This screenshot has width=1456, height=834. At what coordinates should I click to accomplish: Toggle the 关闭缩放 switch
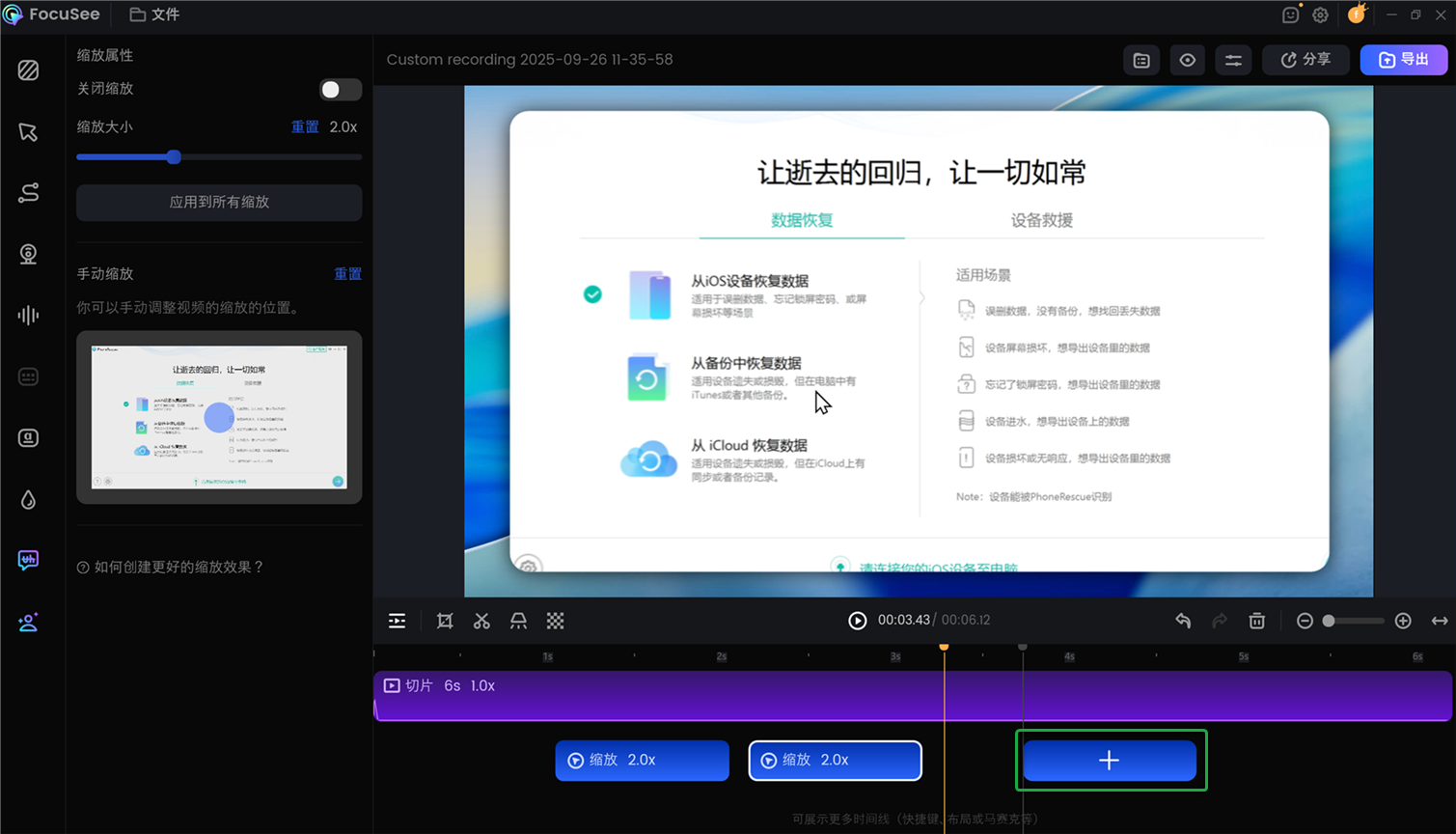(x=341, y=90)
